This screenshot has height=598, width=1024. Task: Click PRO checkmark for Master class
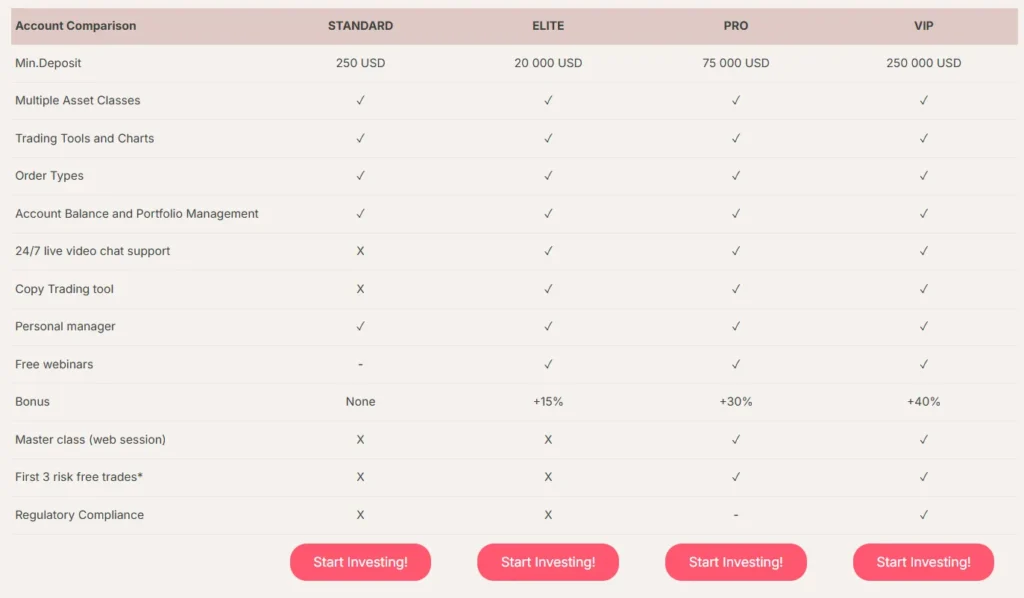tap(735, 439)
